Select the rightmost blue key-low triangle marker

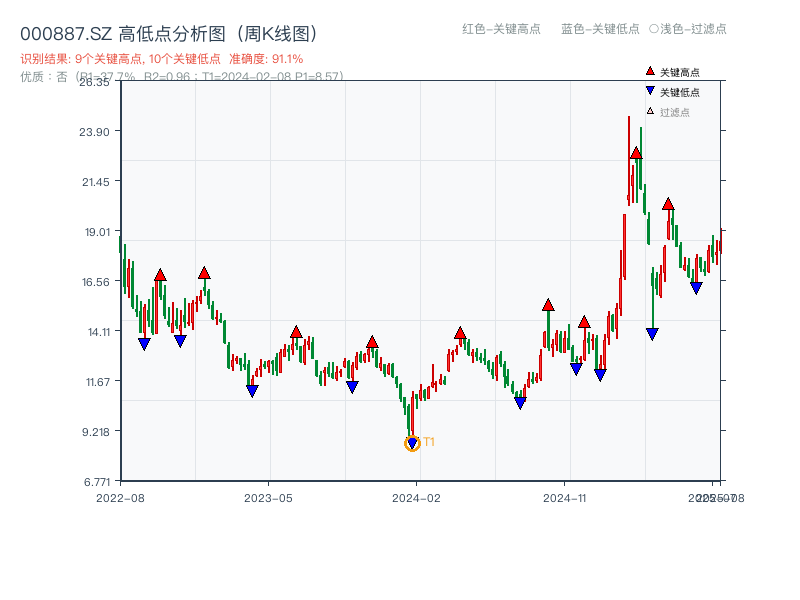tap(696, 288)
